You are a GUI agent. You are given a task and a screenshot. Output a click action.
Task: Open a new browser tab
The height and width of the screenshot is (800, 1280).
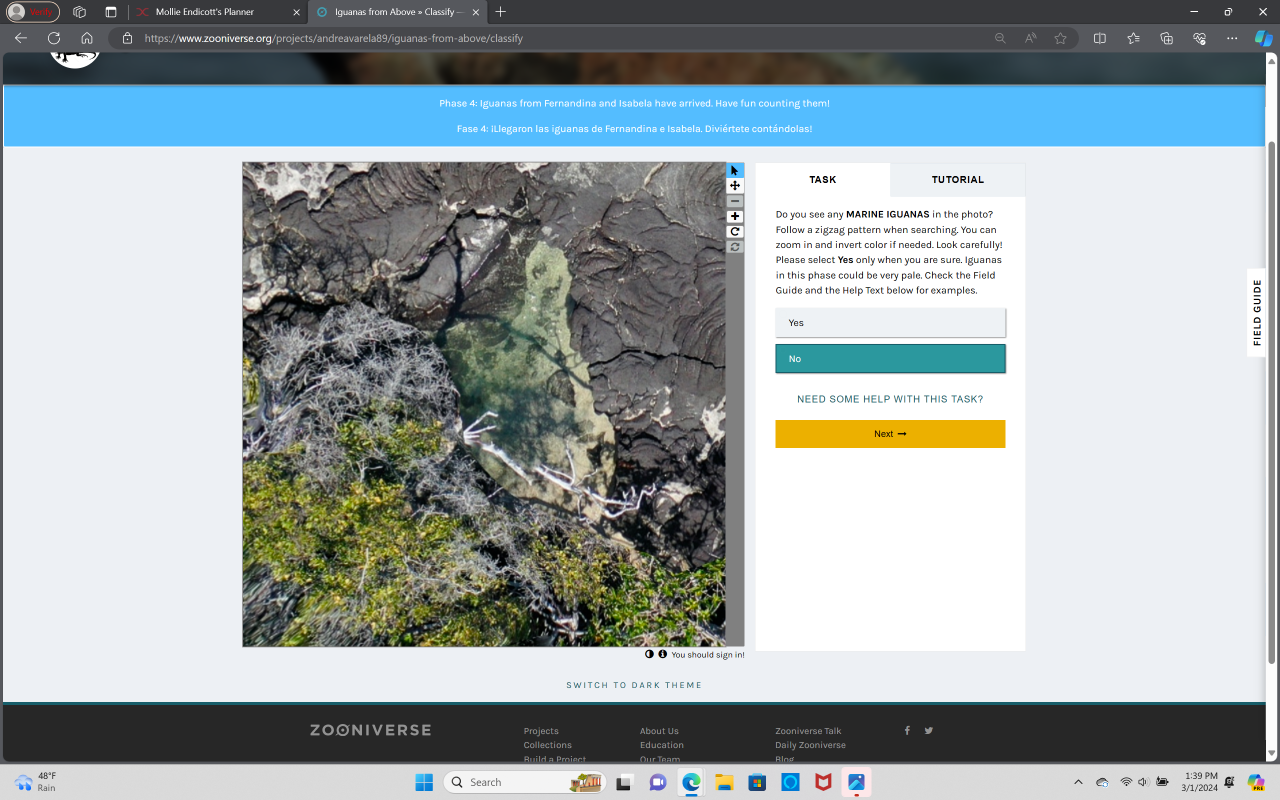[x=500, y=12]
